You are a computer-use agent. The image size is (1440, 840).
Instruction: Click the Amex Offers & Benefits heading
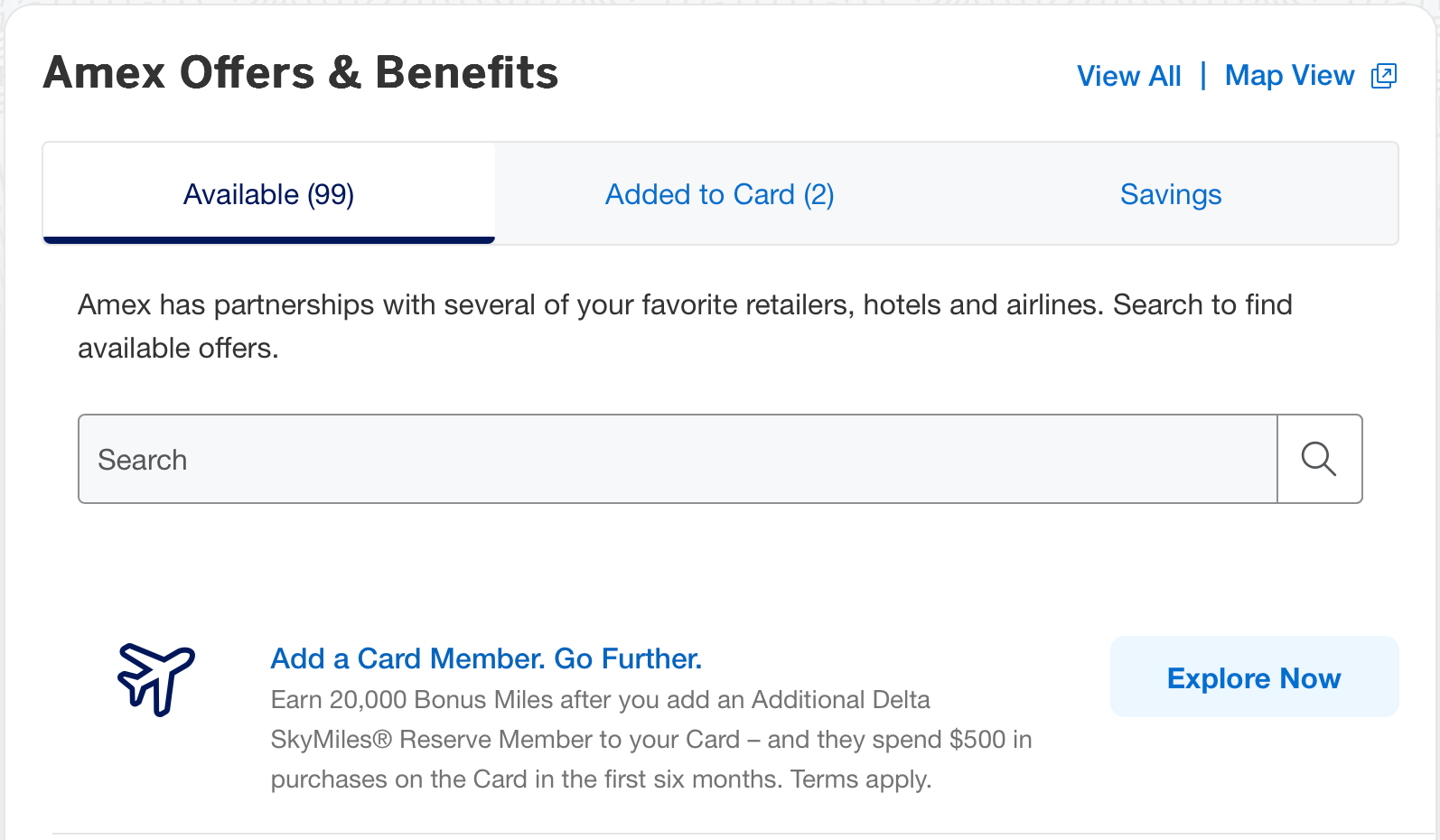pyautogui.click(x=300, y=72)
